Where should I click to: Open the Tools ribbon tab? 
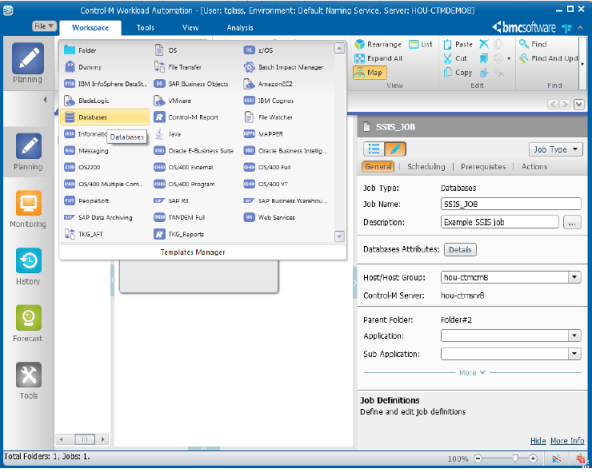pyautogui.click(x=145, y=28)
